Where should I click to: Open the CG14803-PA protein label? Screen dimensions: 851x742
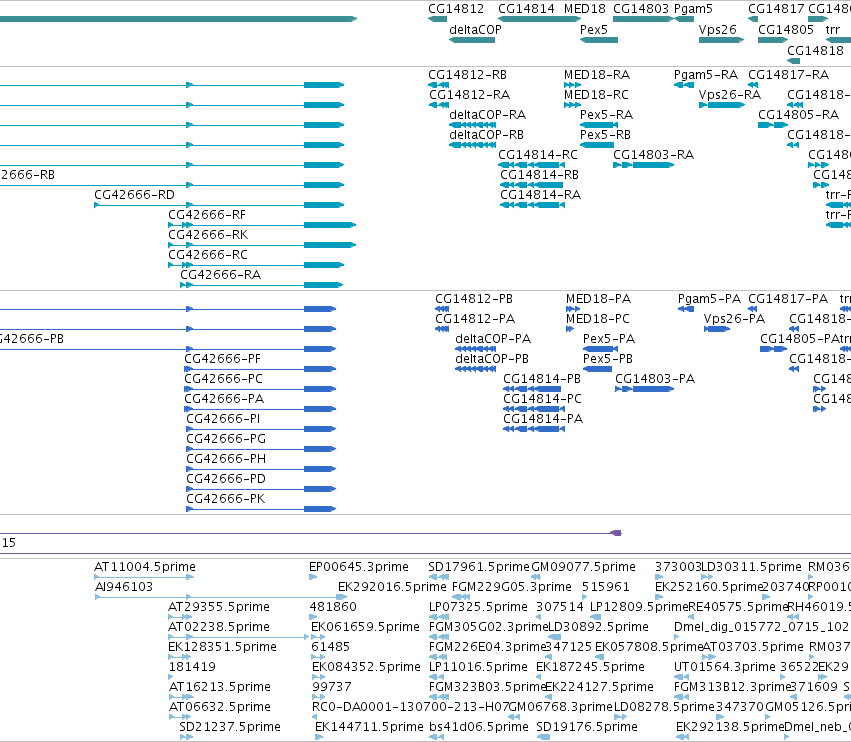tap(655, 378)
